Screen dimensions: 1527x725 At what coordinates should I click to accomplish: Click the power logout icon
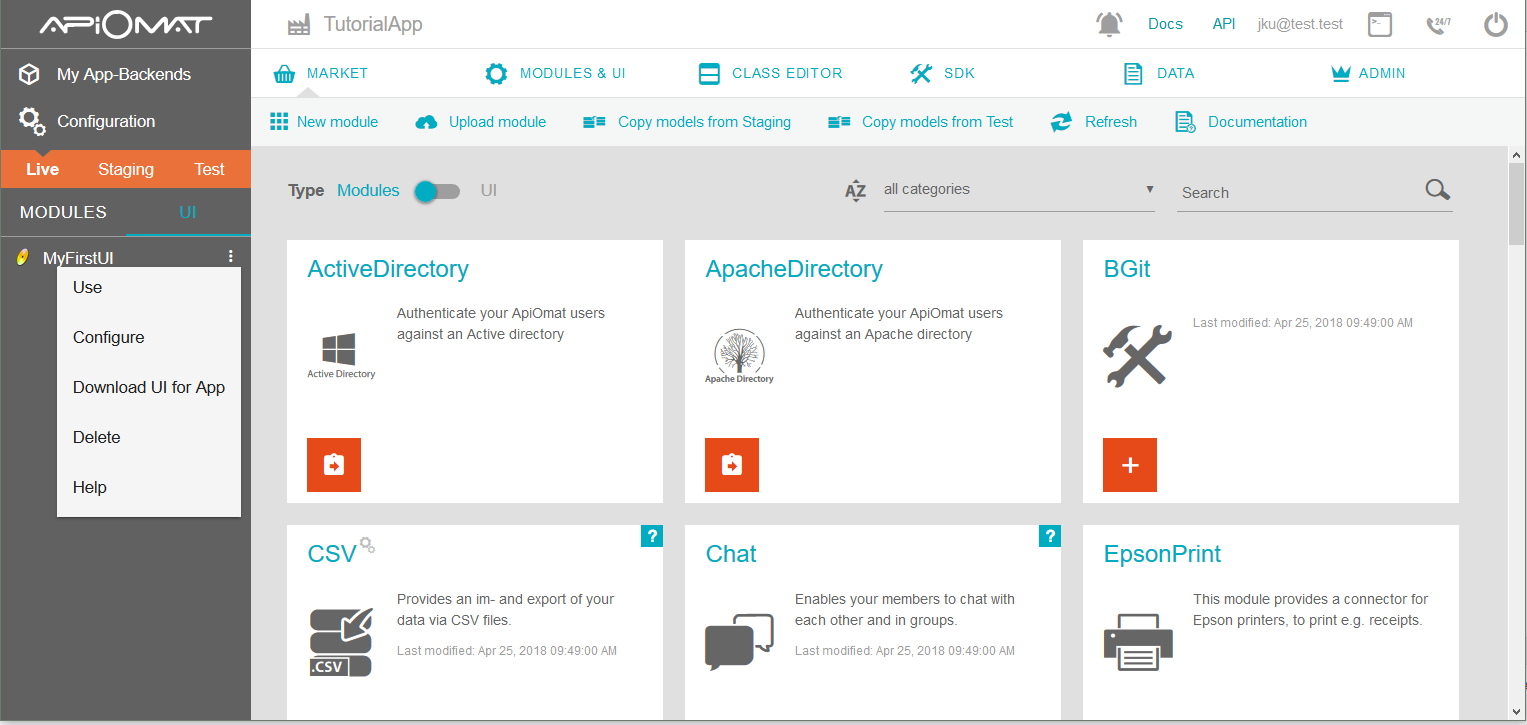pyautogui.click(x=1495, y=24)
